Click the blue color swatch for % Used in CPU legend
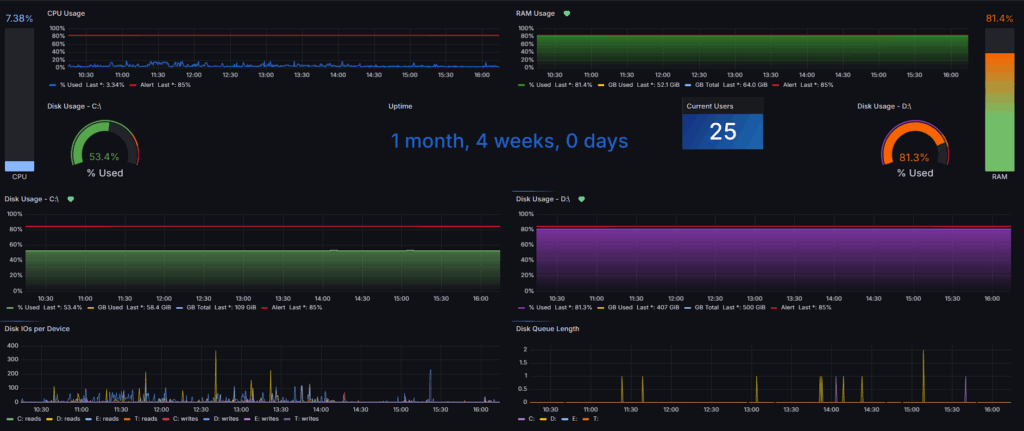Image resolution: width=1024 pixels, height=431 pixels. (52, 85)
